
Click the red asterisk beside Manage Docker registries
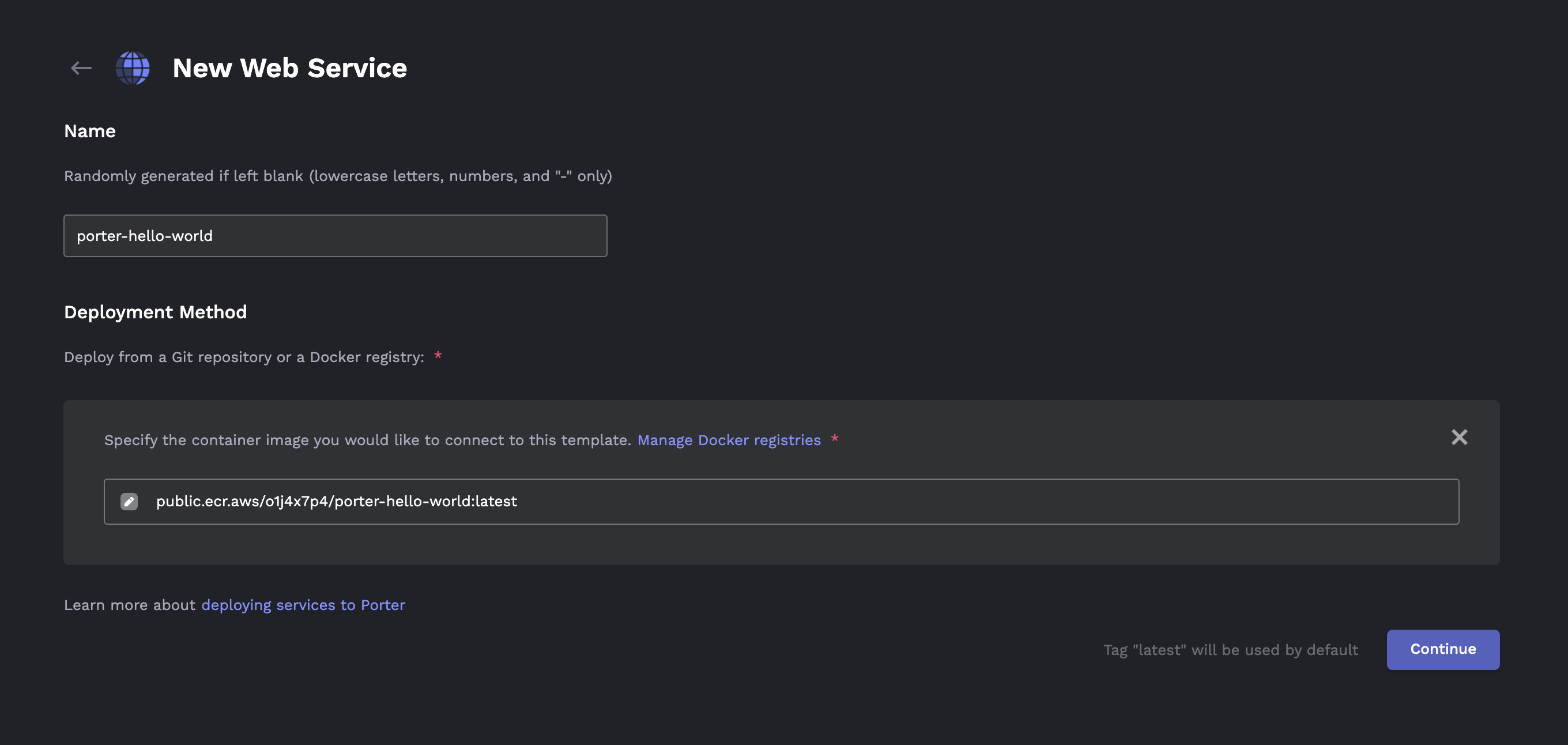click(835, 438)
